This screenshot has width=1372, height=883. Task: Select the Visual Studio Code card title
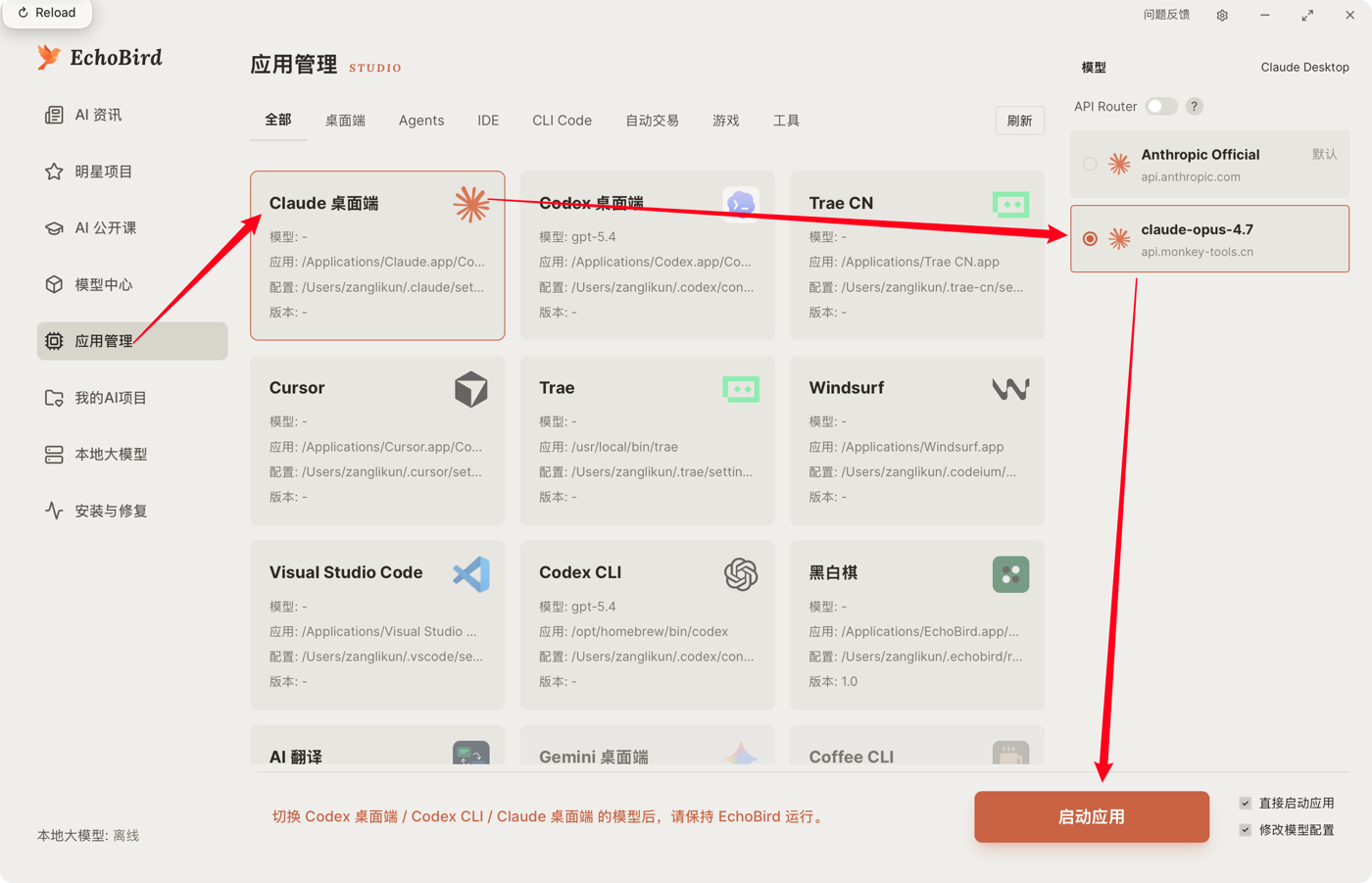[x=346, y=572]
